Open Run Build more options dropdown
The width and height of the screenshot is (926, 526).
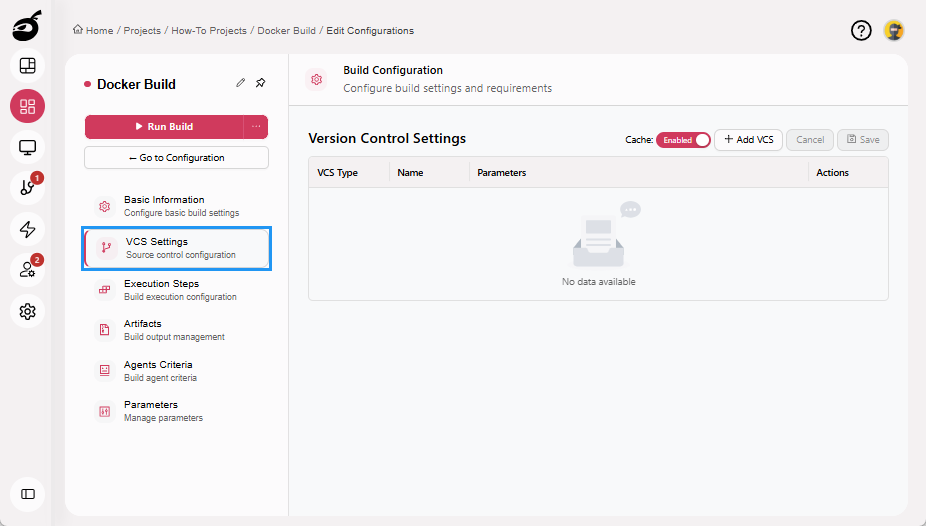pyautogui.click(x=256, y=126)
